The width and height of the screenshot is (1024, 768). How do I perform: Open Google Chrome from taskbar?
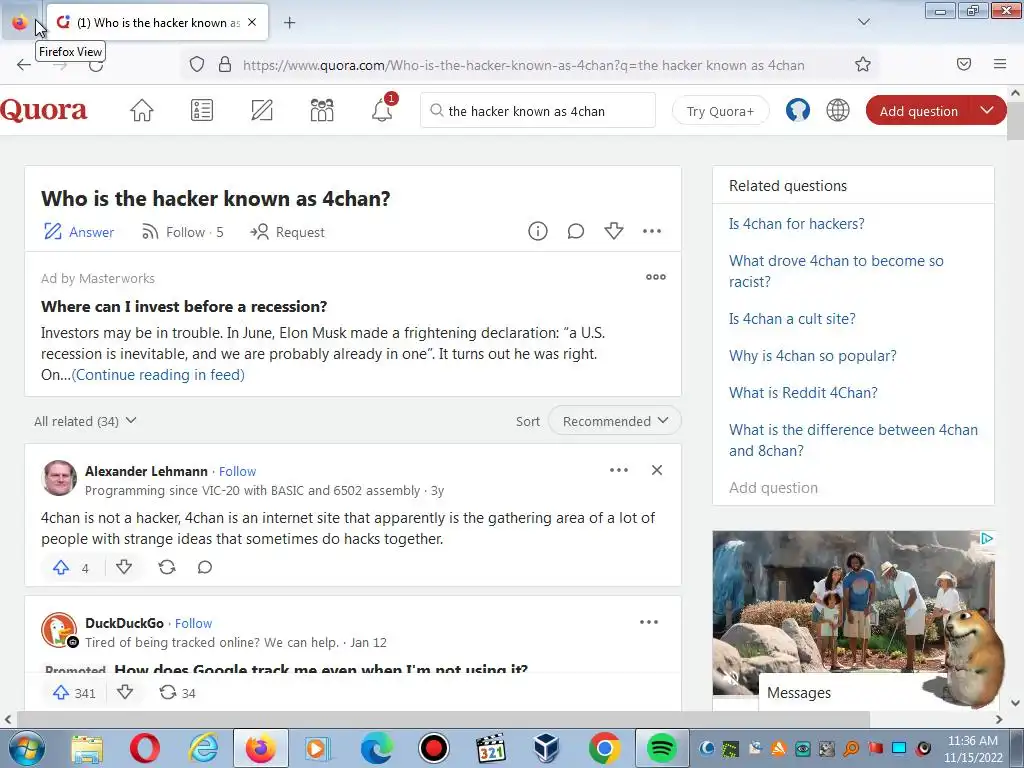tap(605, 748)
